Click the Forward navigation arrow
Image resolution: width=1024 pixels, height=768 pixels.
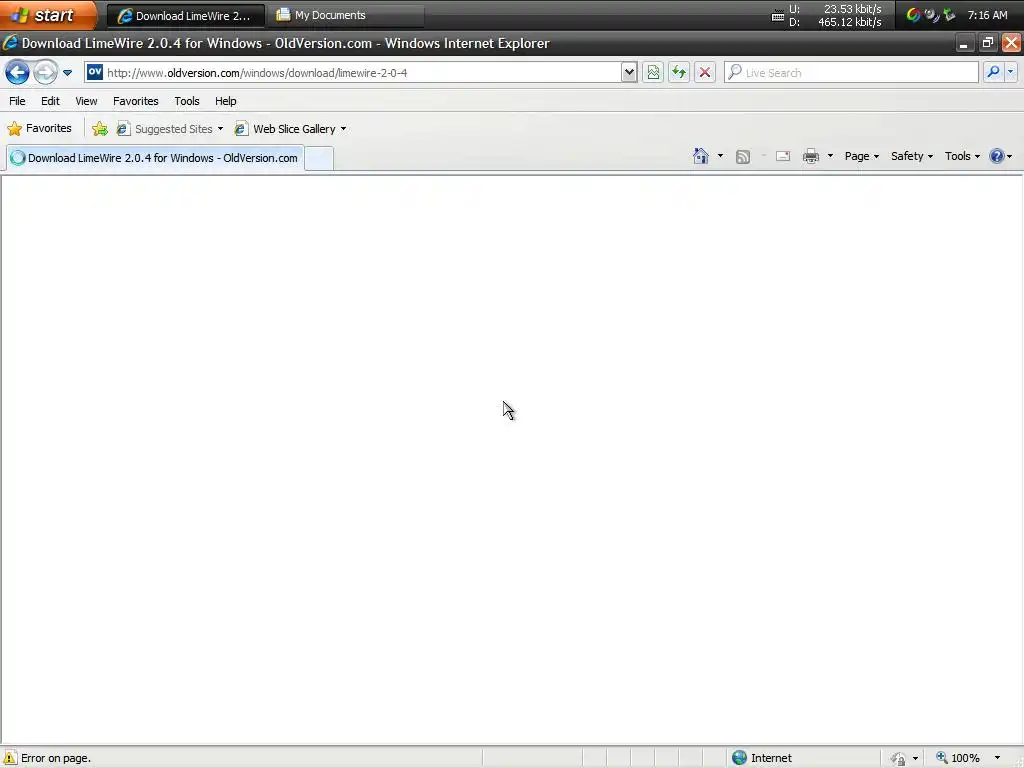click(45, 72)
